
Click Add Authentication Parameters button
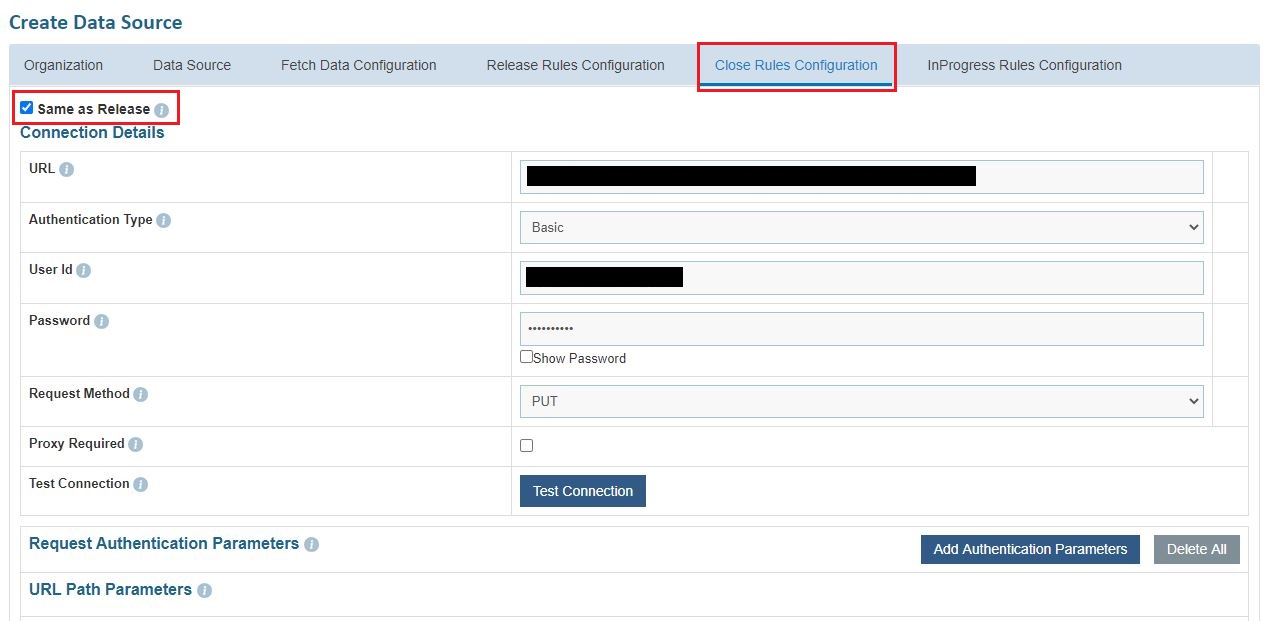pos(1030,549)
